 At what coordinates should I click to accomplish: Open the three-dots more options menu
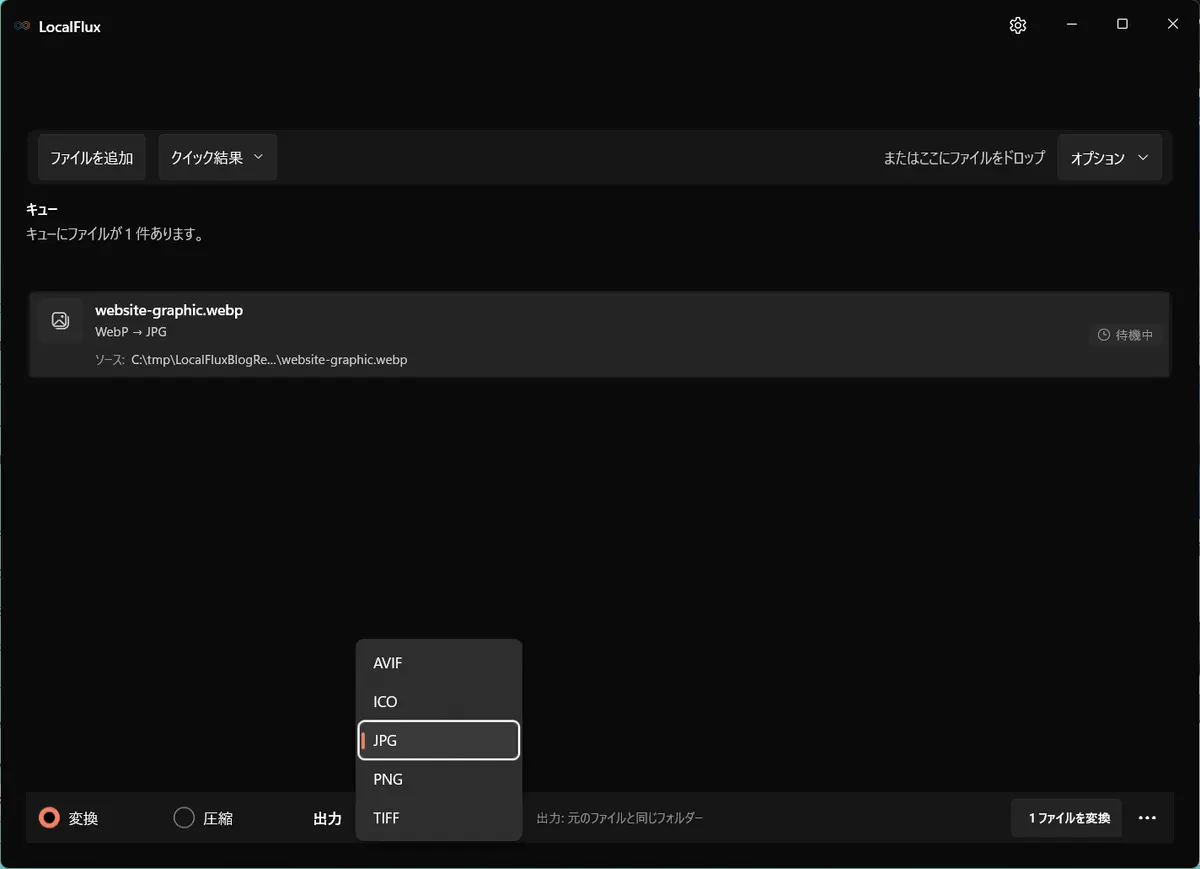pyautogui.click(x=1147, y=818)
